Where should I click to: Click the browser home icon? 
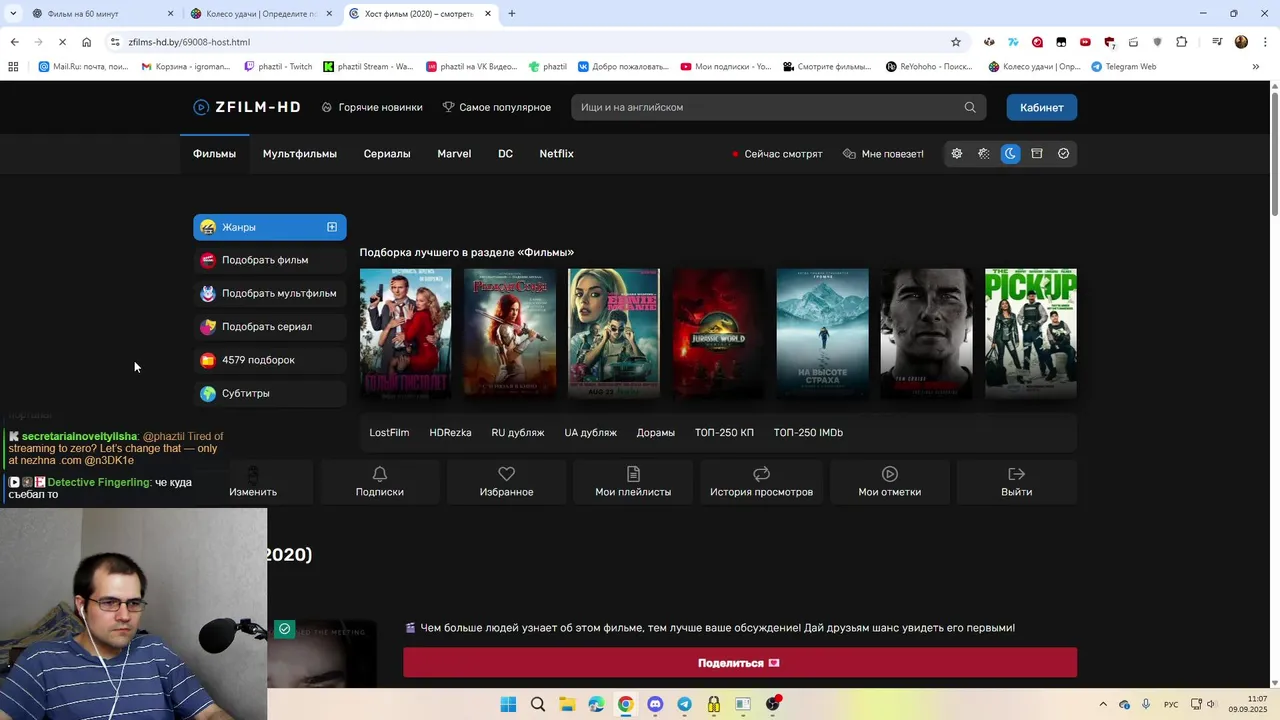point(87,42)
